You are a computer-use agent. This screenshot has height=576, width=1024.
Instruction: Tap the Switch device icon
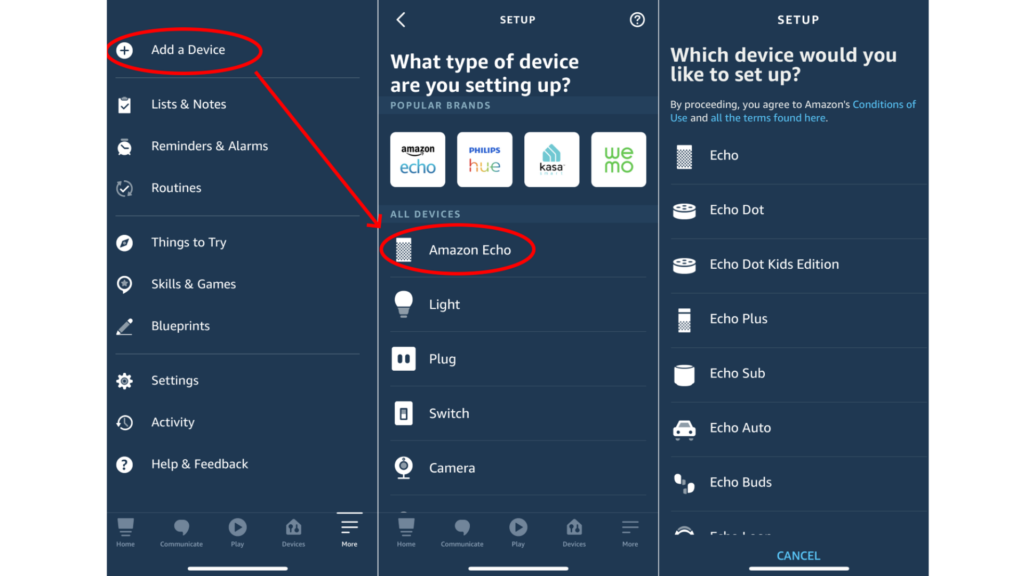[404, 413]
